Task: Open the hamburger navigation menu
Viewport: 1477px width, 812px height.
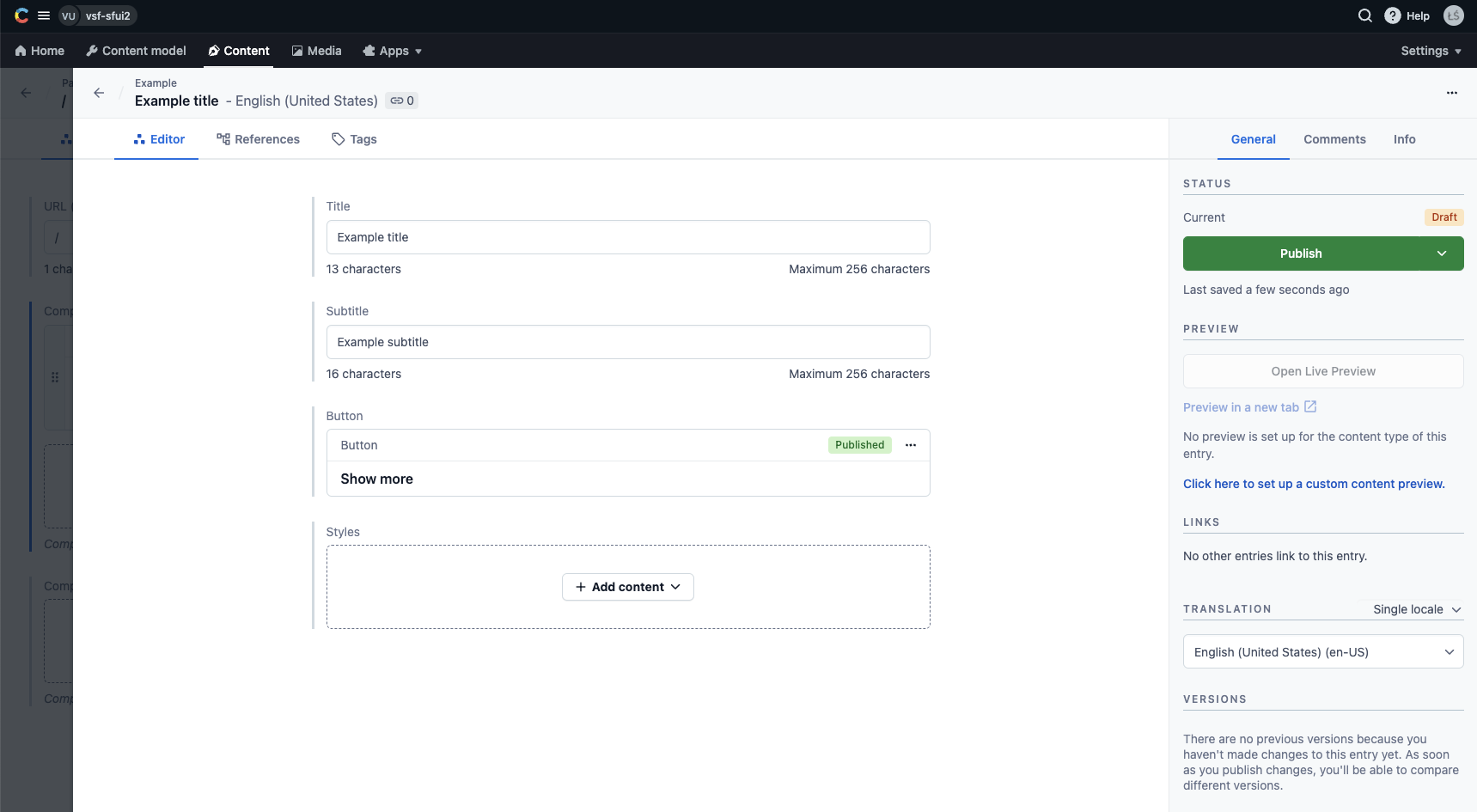Action: point(44,15)
